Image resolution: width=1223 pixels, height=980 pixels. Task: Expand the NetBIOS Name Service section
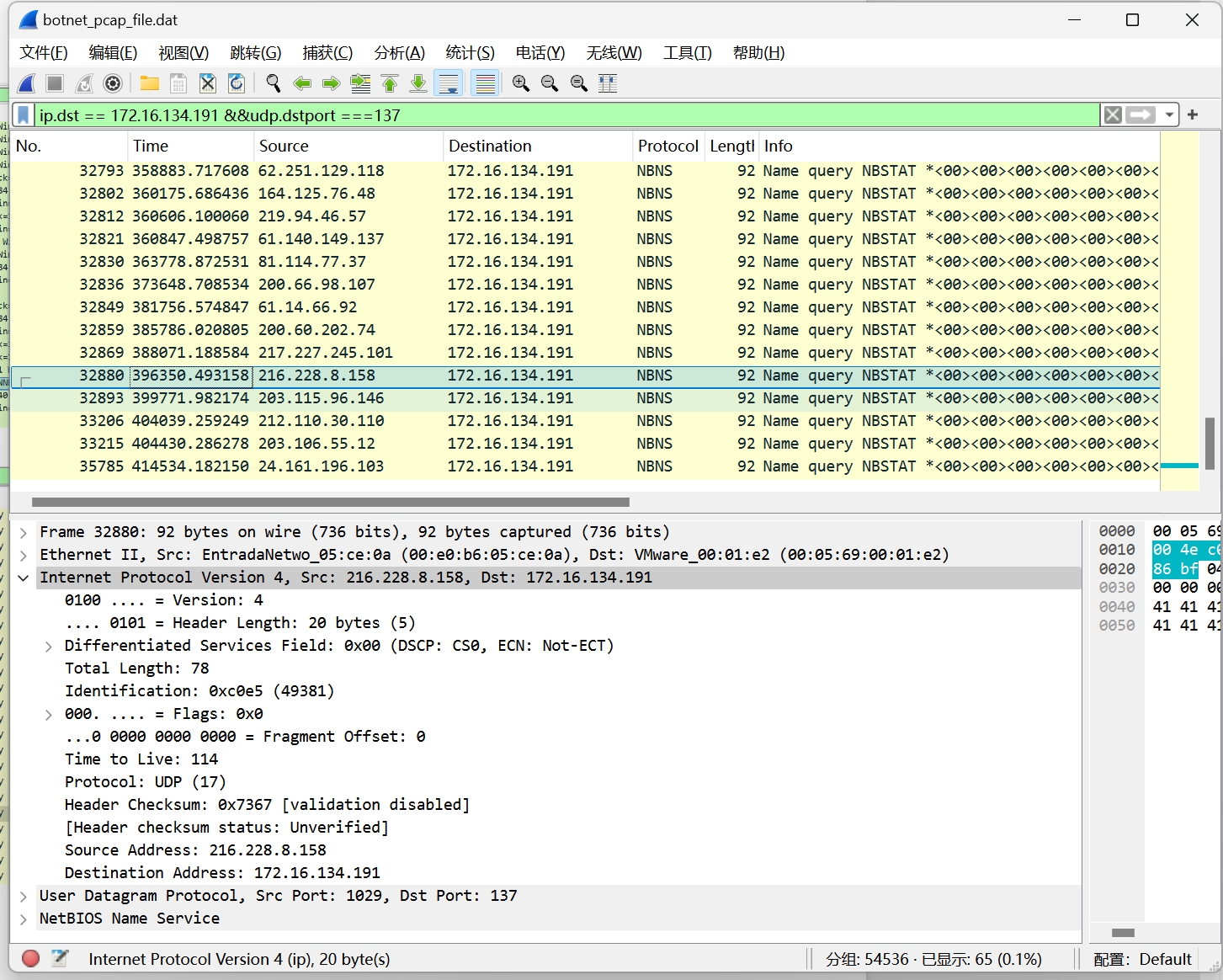(x=24, y=919)
